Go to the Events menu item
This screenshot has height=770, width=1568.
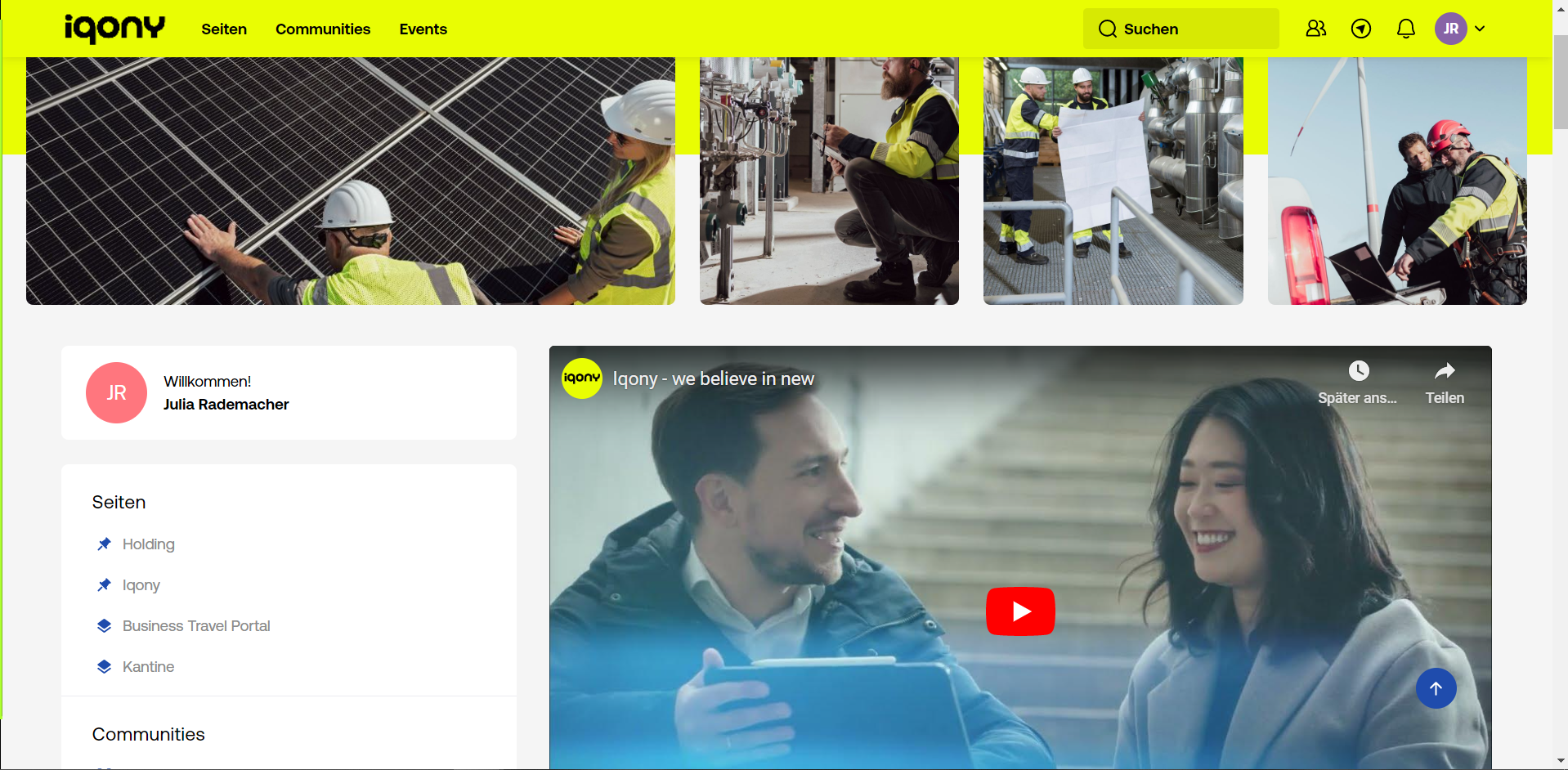pos(423,29)
